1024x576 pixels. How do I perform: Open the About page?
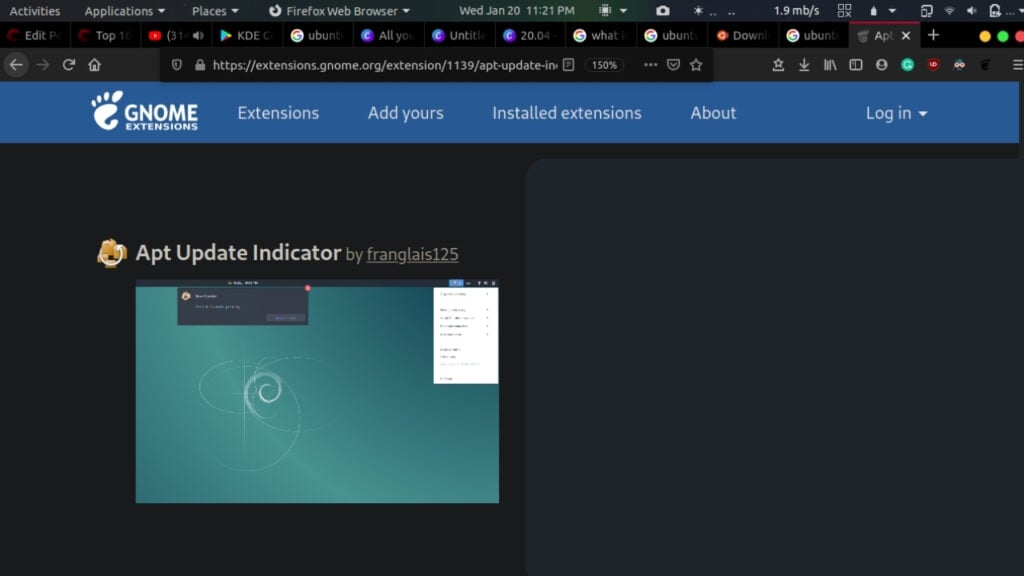click(713, 113)
